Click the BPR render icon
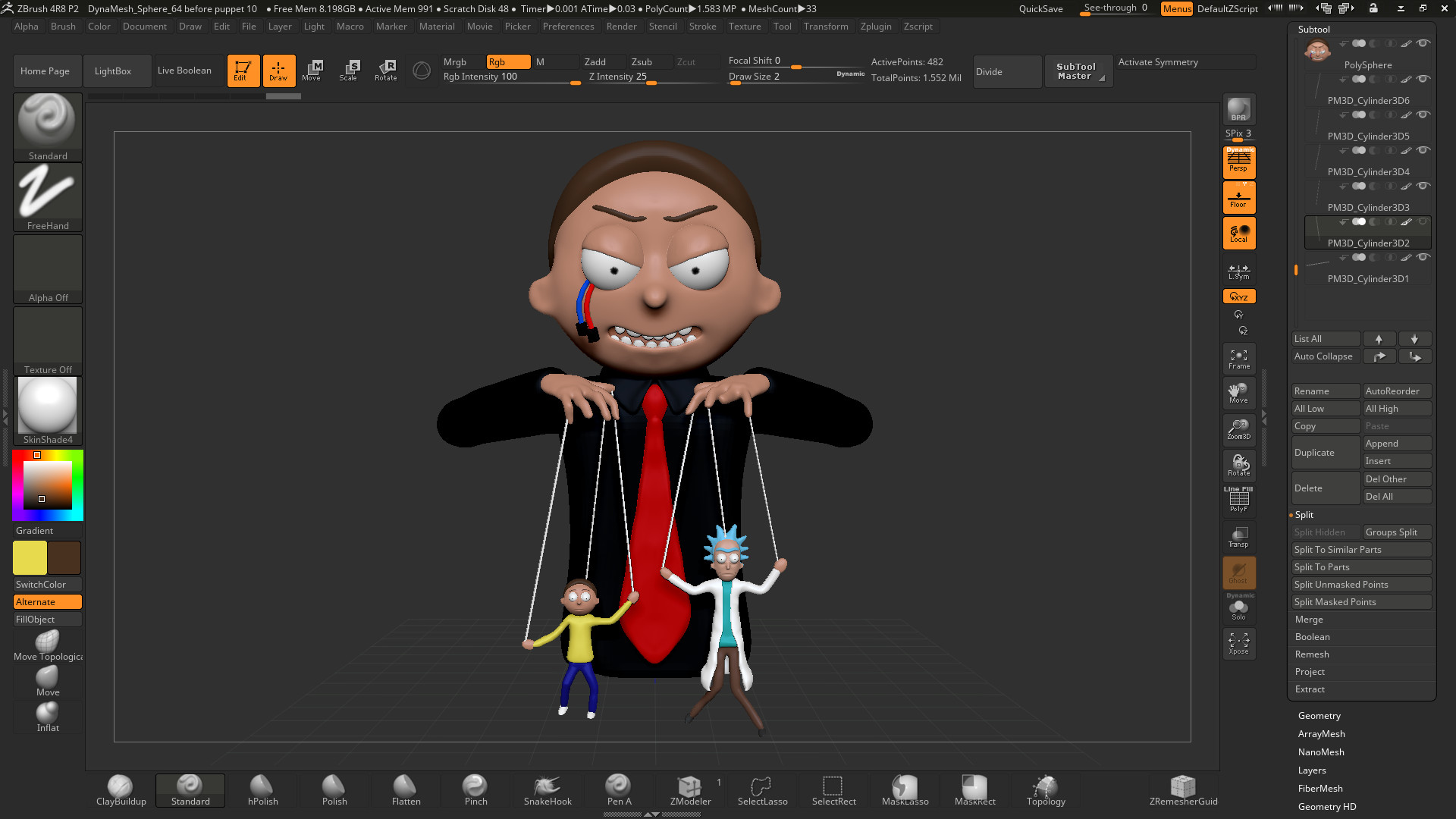1456x819 pixels. [1239, 110]
